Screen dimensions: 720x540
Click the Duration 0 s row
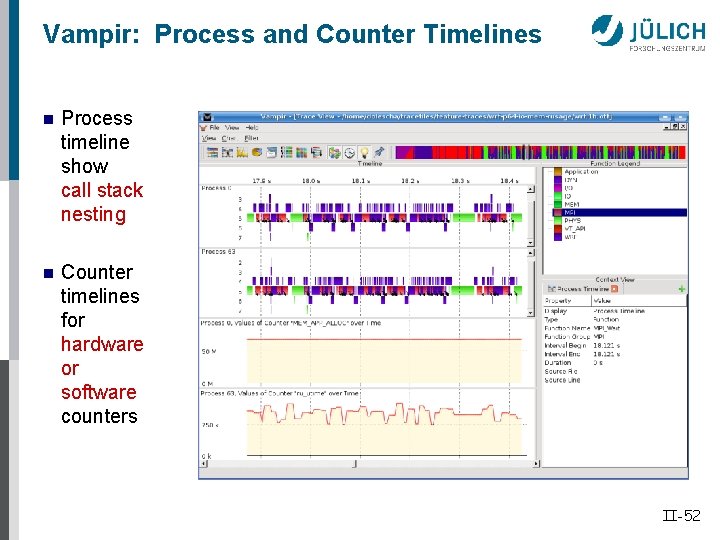click(x=614, y=363)
